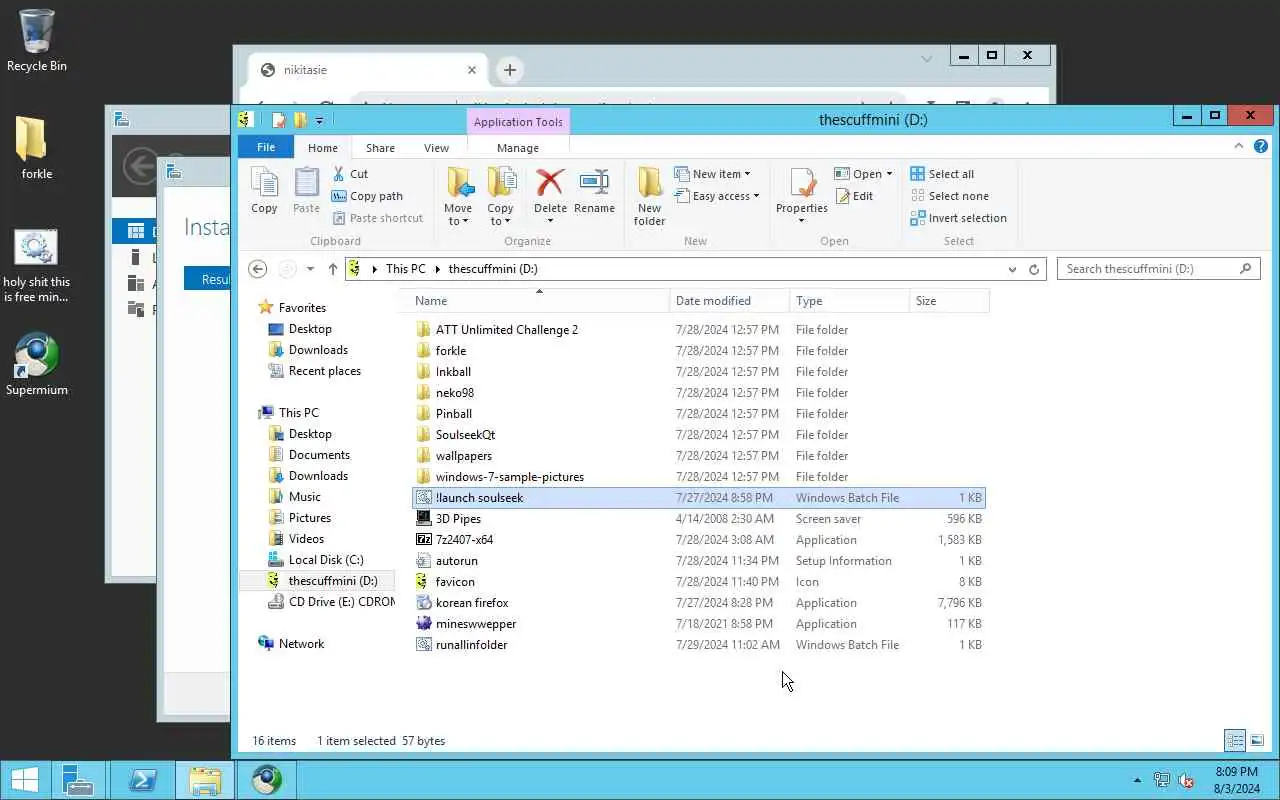Click the Back navigation arrow

tap(258, 269)
